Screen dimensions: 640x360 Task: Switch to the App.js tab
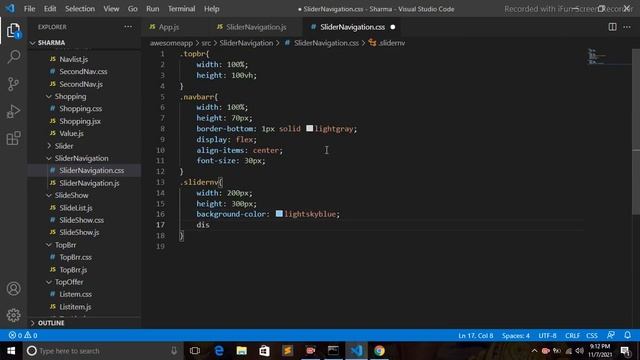(x=169, y=27)
